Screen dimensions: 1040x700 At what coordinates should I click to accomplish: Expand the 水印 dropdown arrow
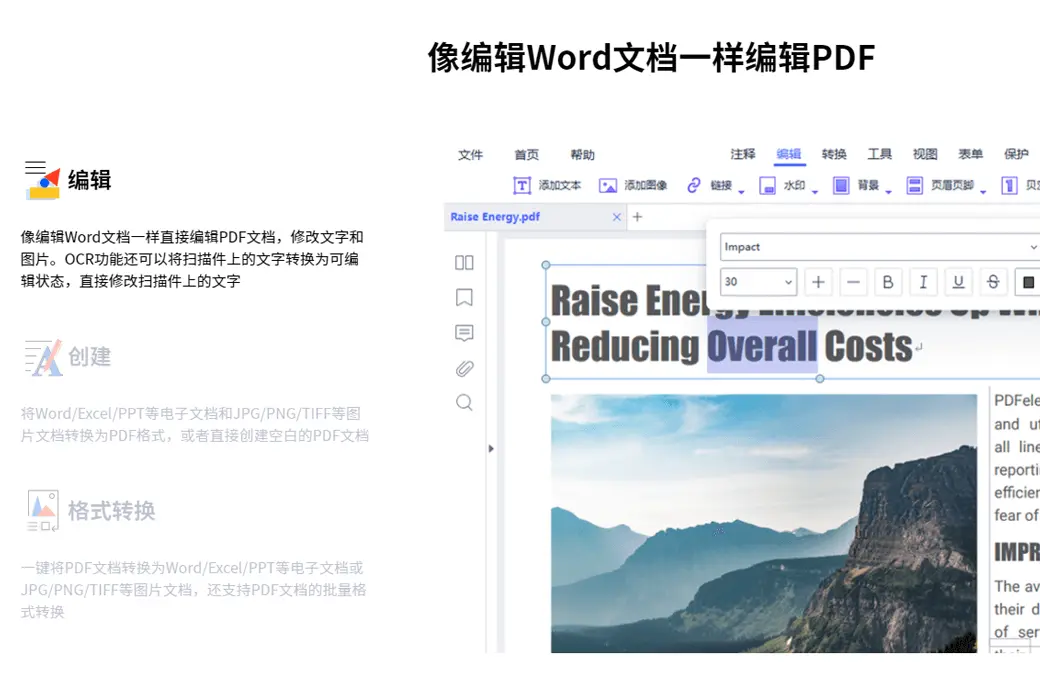(x=815, y=192)
